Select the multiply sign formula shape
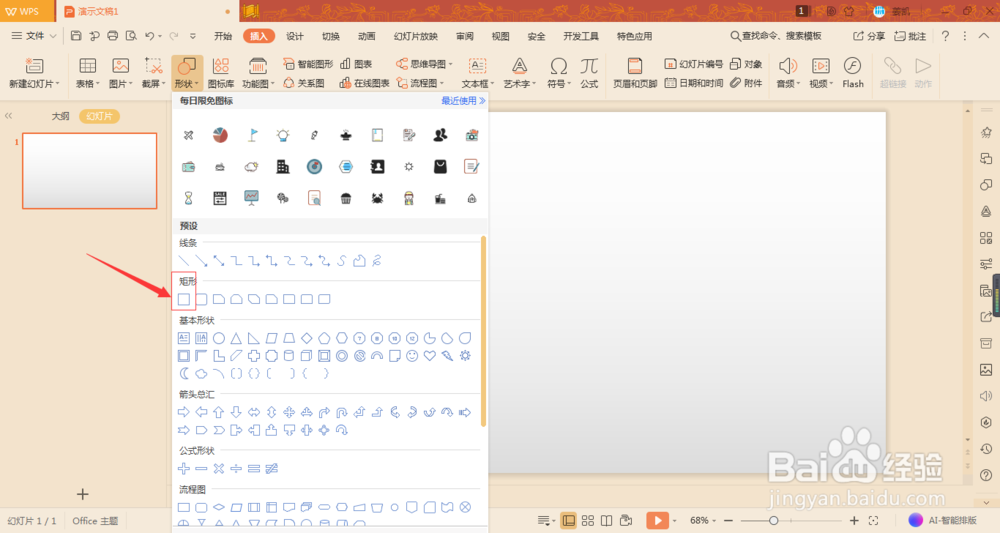This screenshot has height=533, width=1000. (219, 469)
